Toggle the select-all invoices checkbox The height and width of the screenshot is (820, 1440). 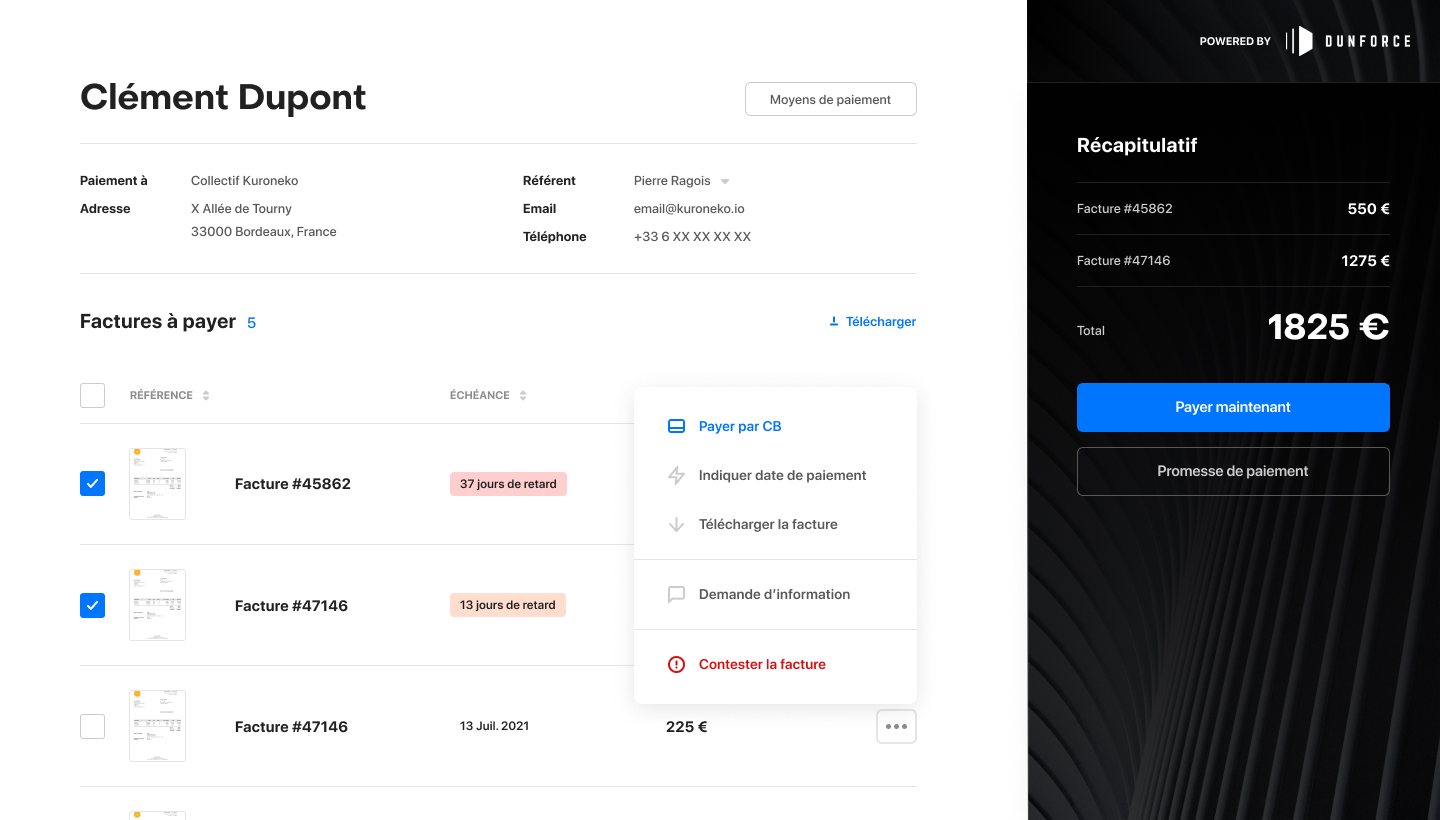coord(92,395)
